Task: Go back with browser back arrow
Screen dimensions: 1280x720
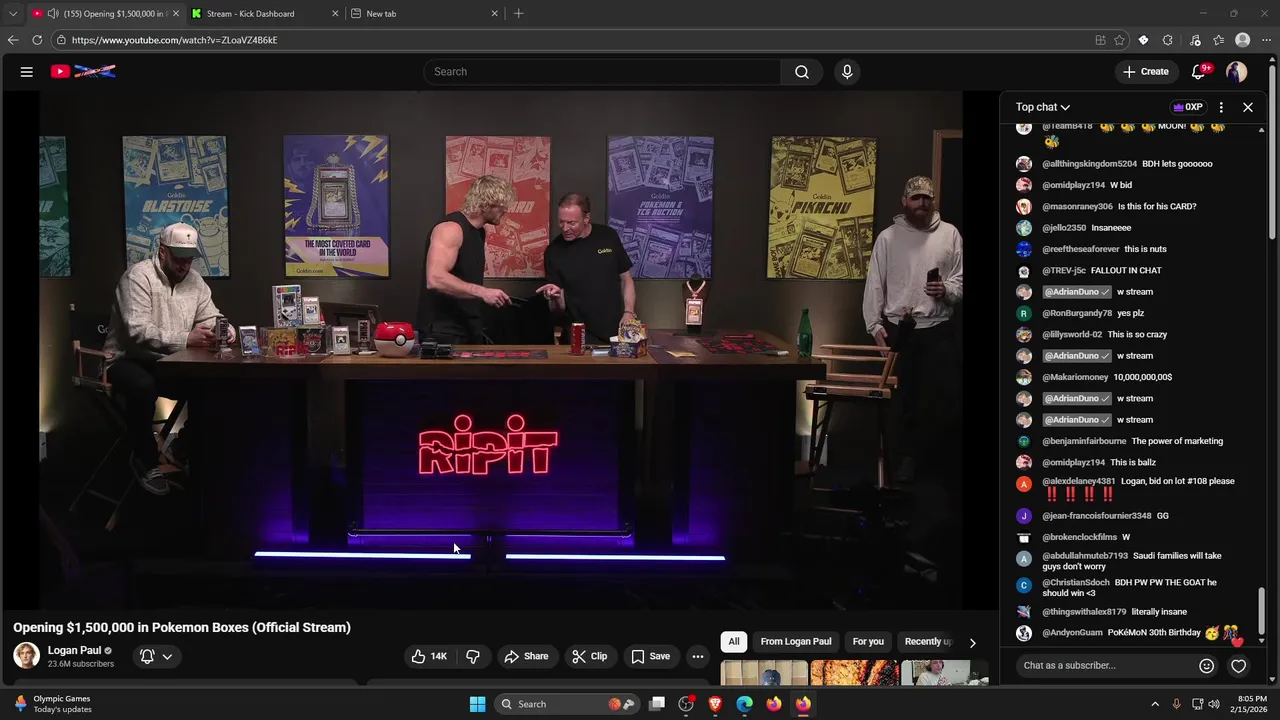Action: [13, 40]
